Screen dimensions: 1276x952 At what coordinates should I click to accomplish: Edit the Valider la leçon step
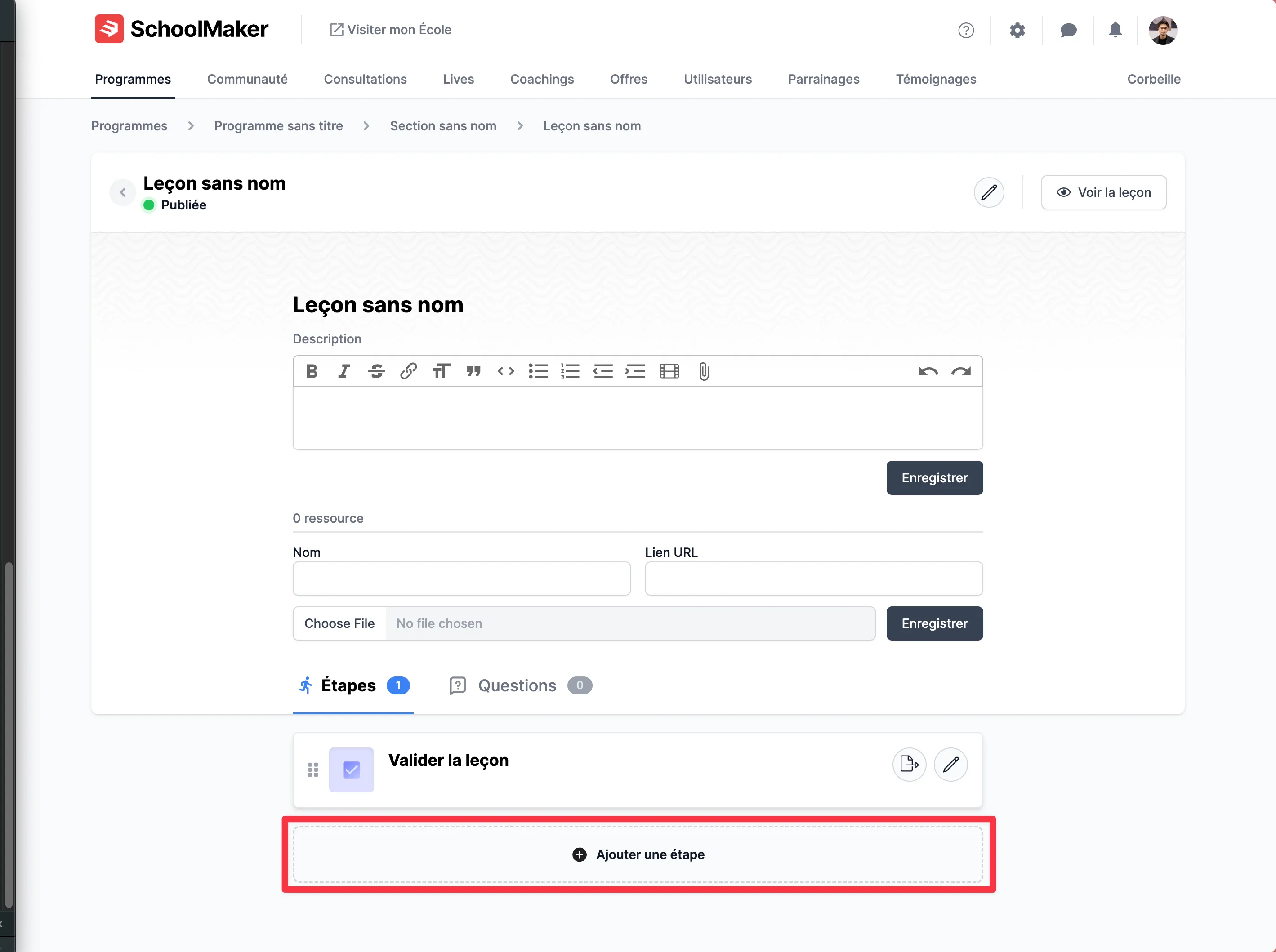click(951, 764)
